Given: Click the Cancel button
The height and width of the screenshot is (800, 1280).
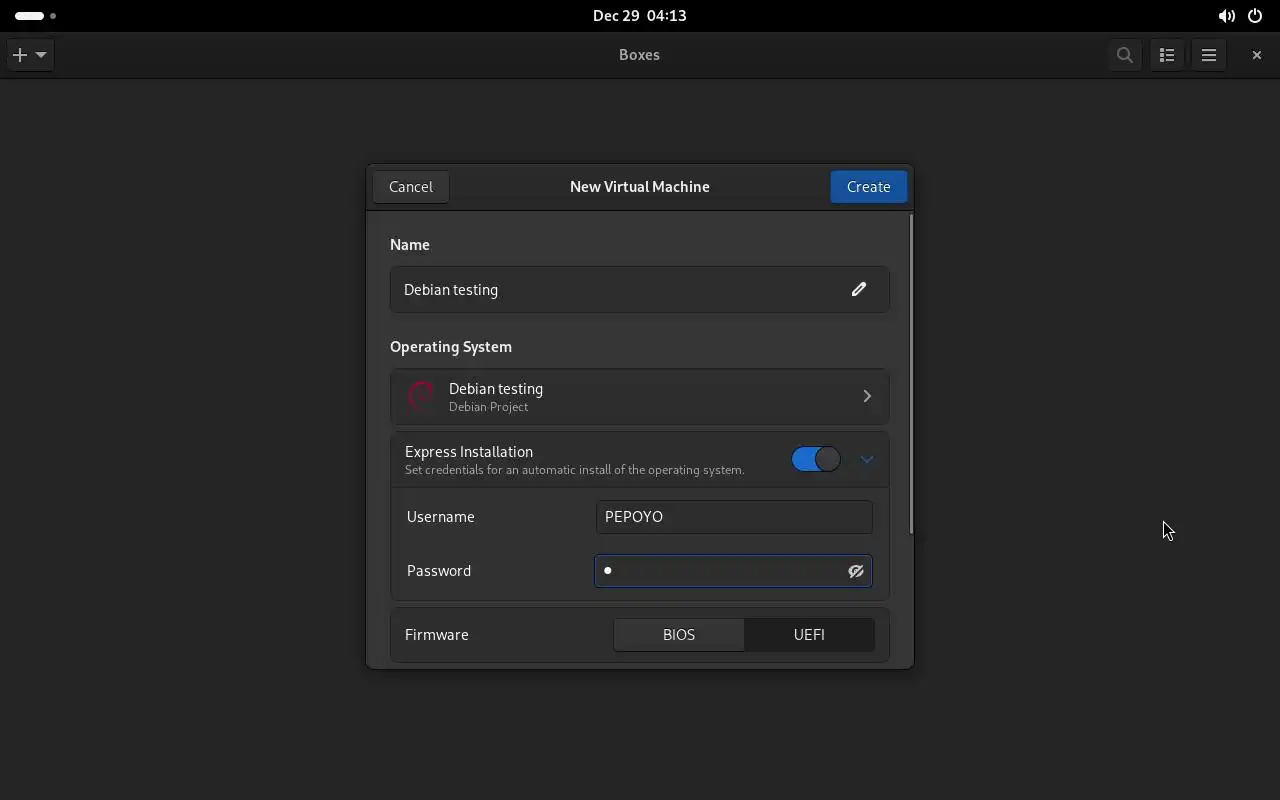Looking at the screenshot, I should (411, 187).
